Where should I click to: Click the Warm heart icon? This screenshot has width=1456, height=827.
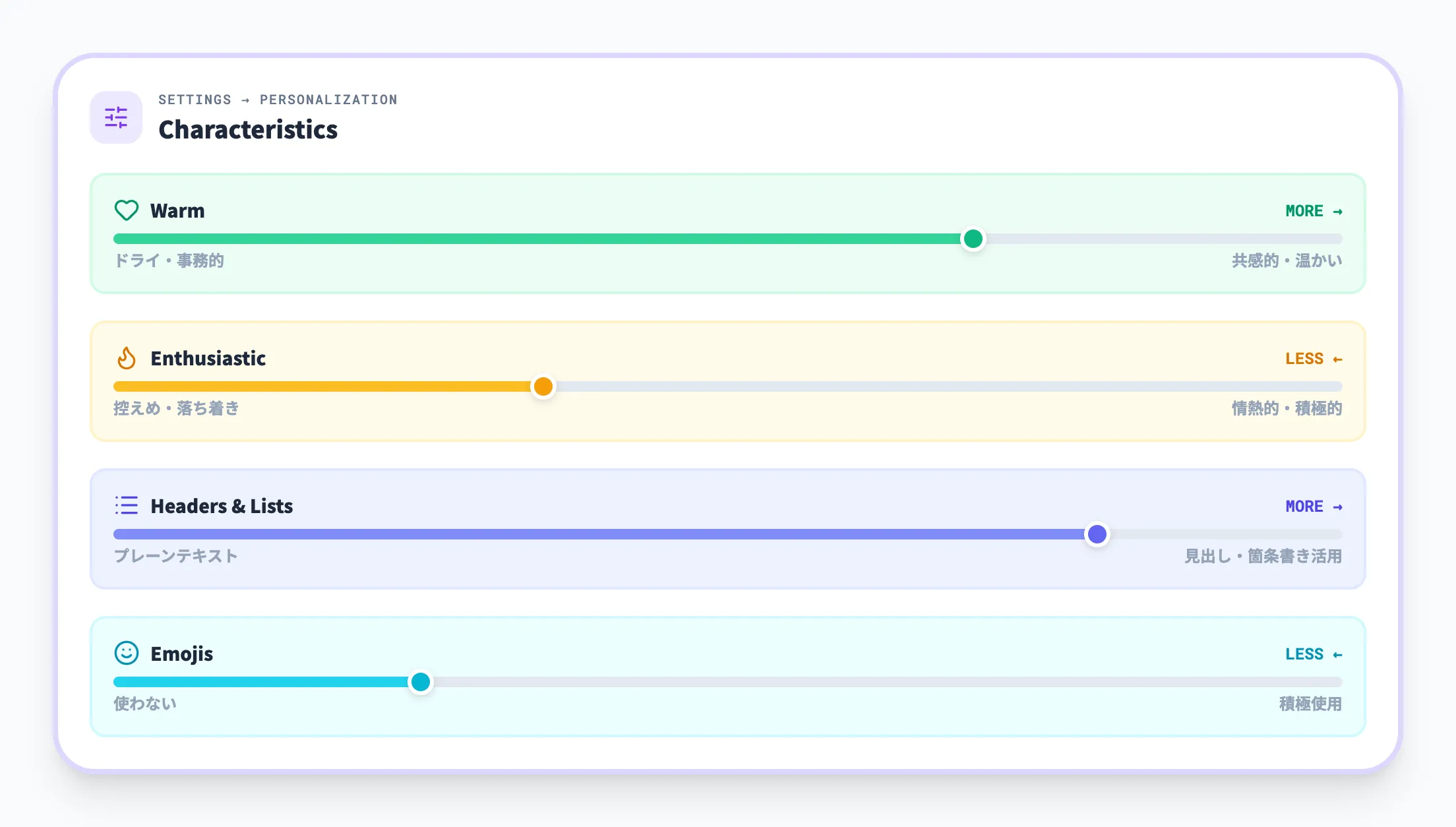pyautogui.click(x=126, y=210)
